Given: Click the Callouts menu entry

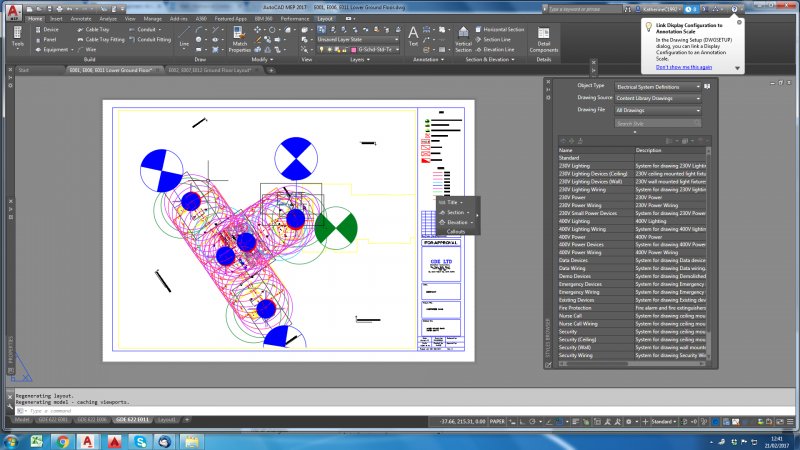Looking at the screenshot, I should [x=457, y=231].
